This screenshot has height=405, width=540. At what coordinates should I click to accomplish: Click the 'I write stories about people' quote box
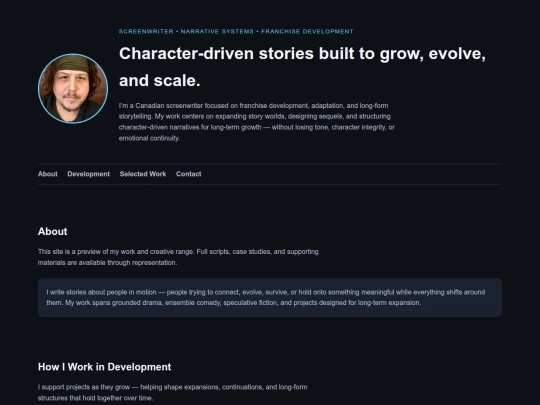(270, 298)
